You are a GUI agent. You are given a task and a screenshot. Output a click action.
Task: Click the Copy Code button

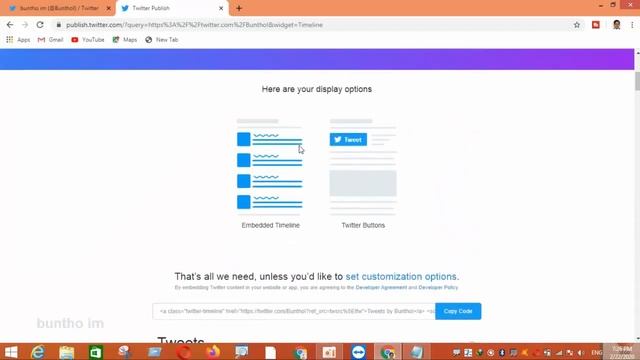(458, 311)
